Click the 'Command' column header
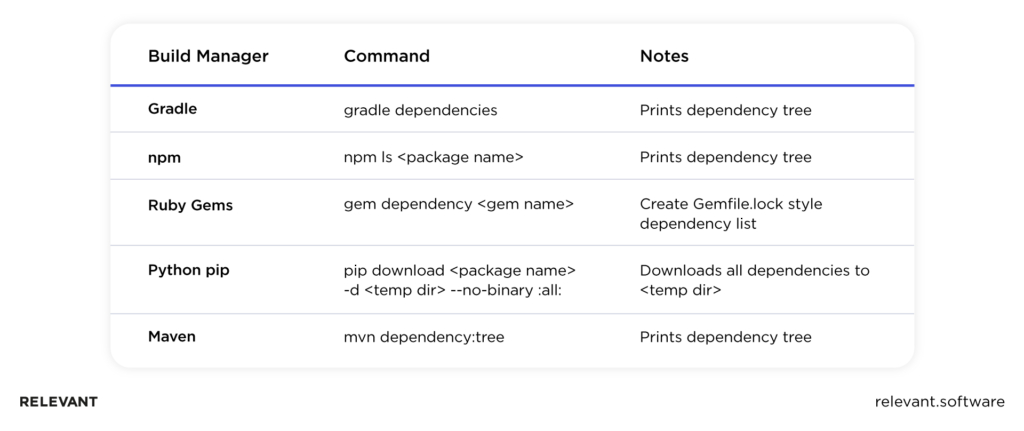1024x431 pixels. 387,56
